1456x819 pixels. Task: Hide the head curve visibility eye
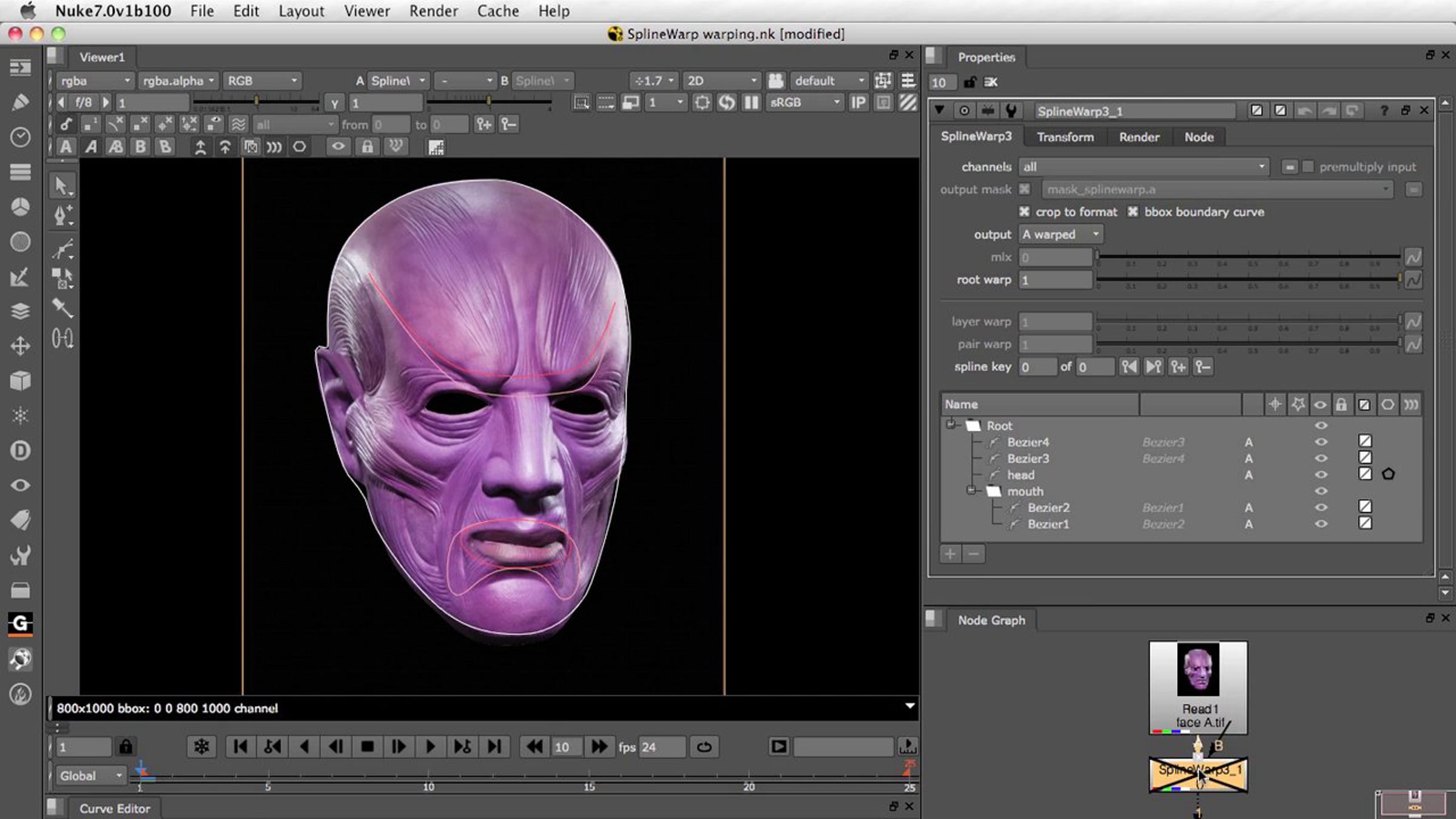1321,474
